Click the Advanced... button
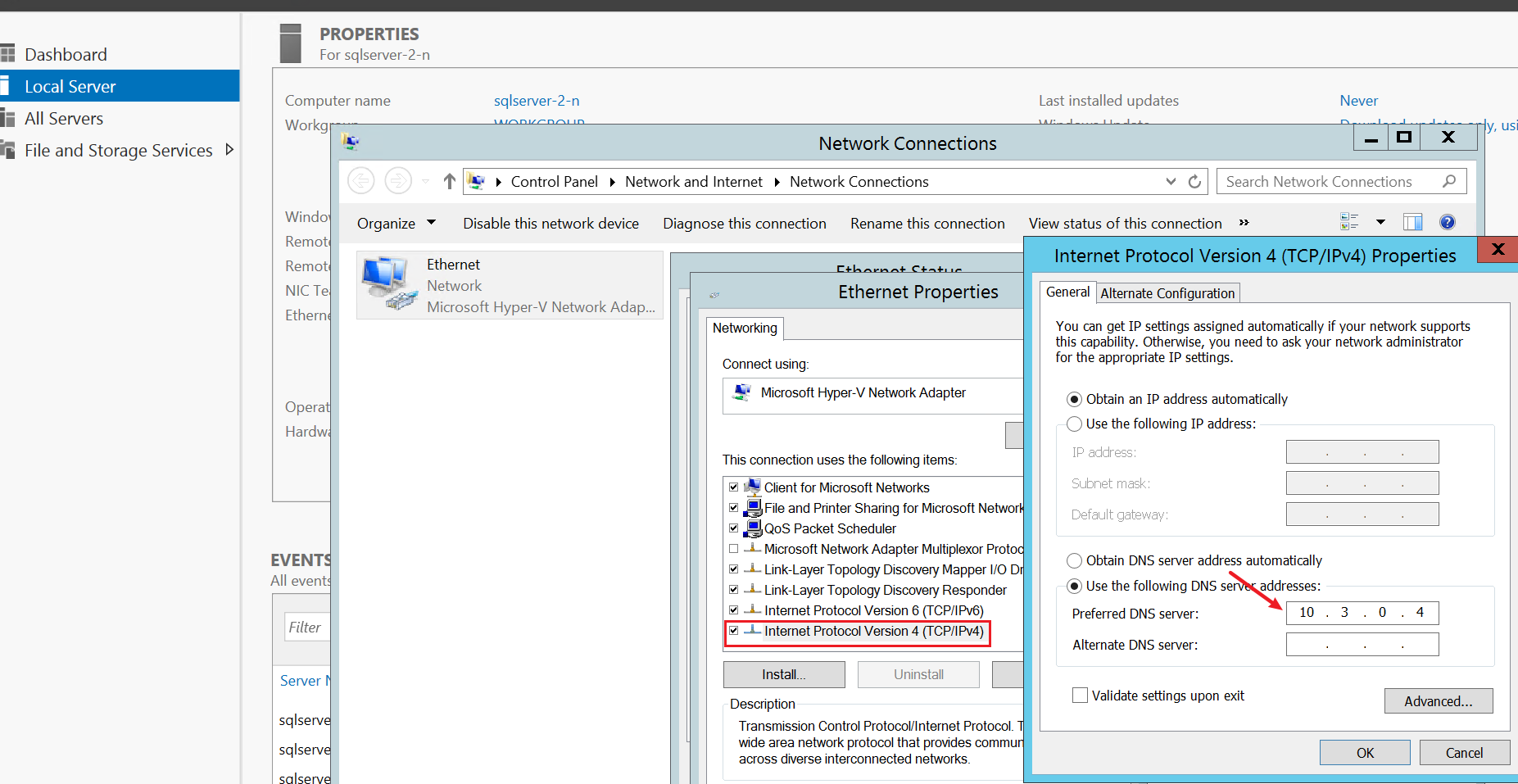1518x784 pixels. (x=1438, y=701)
